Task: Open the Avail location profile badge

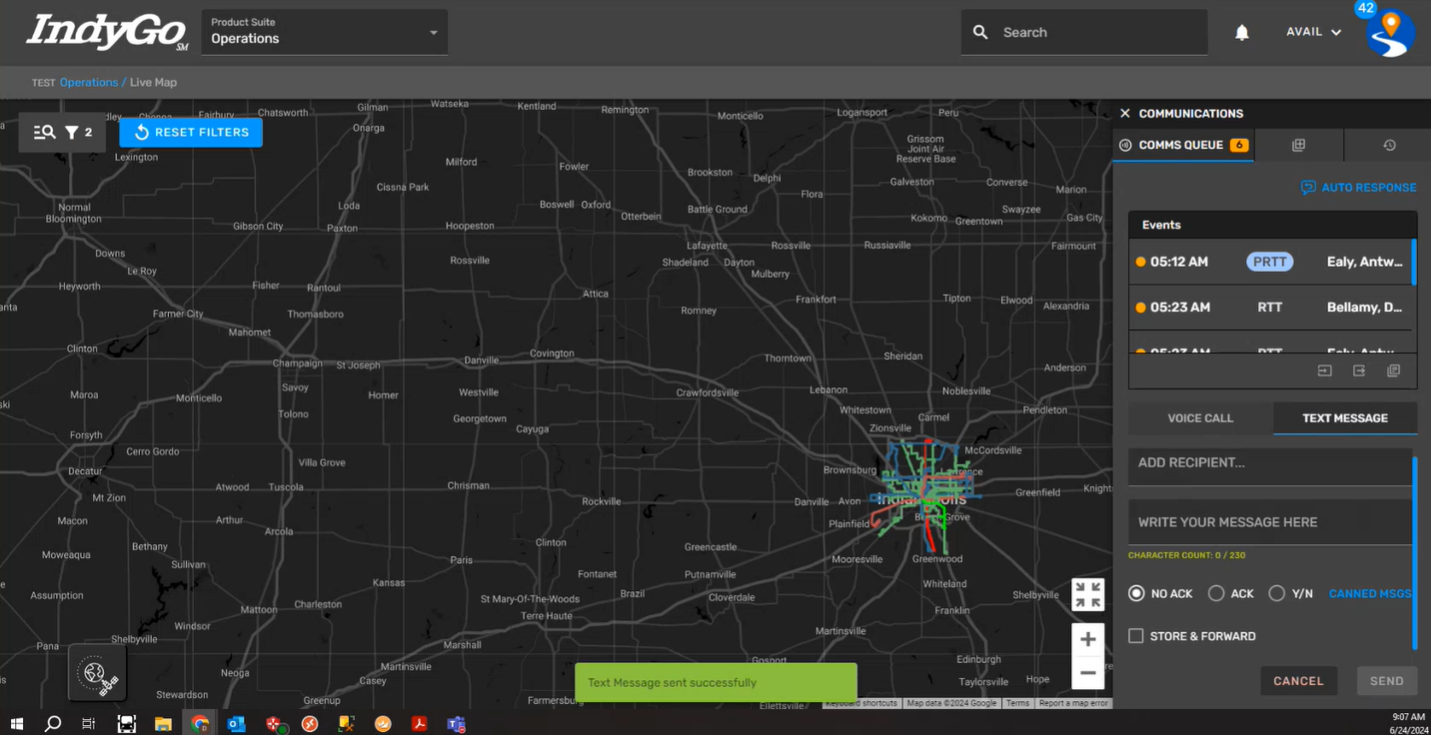Action: coord(1390,32)
